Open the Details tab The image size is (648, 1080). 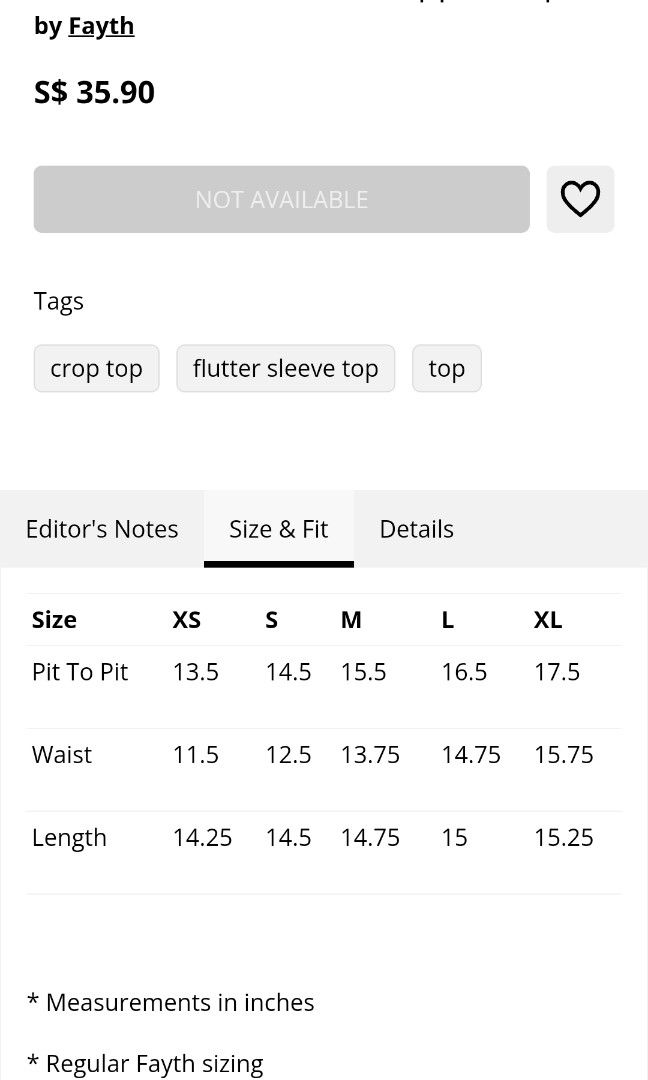[x=416, y=529]
